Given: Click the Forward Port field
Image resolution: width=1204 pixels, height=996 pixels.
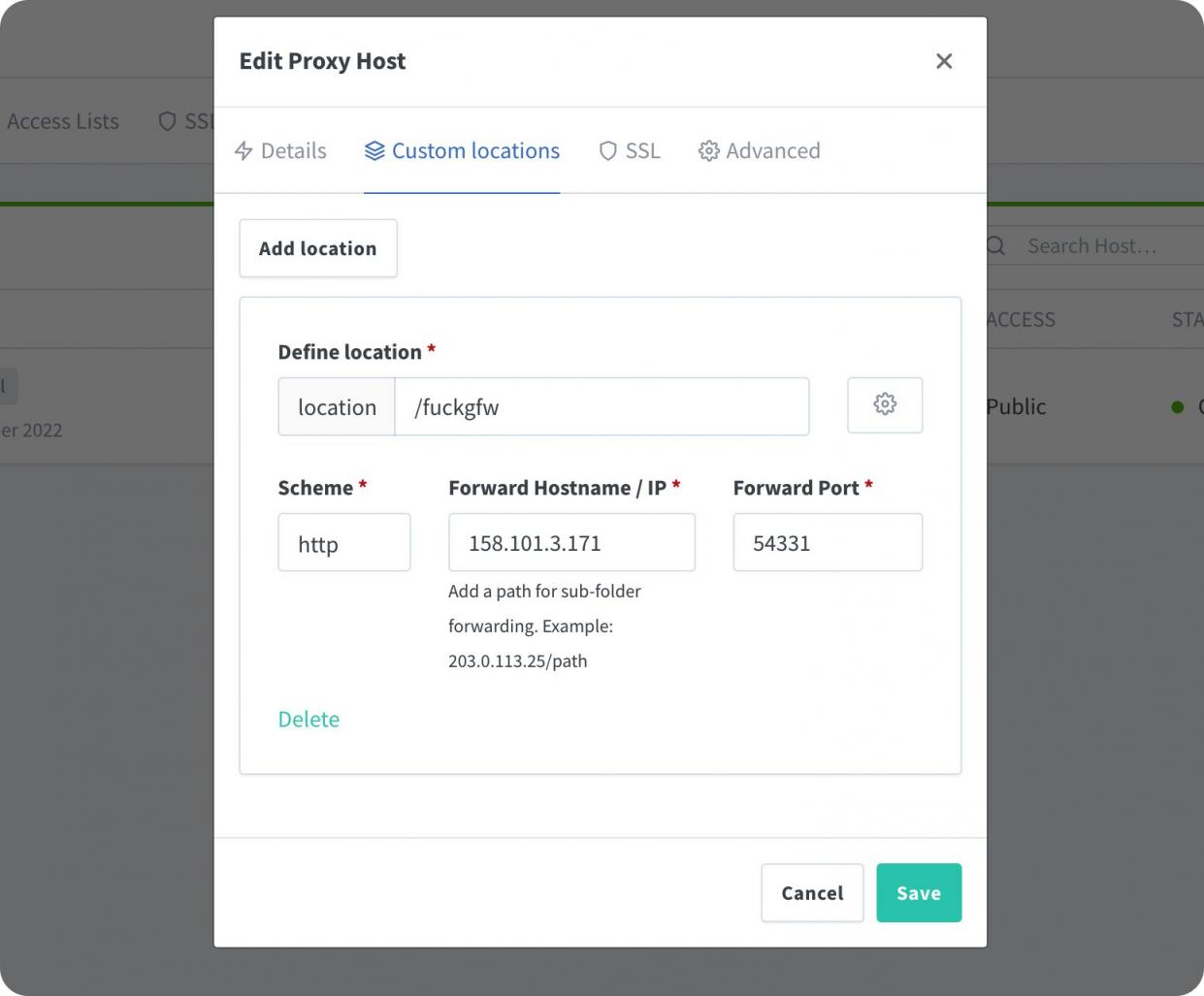Looking at the screenshot, I should coord(827,543).
